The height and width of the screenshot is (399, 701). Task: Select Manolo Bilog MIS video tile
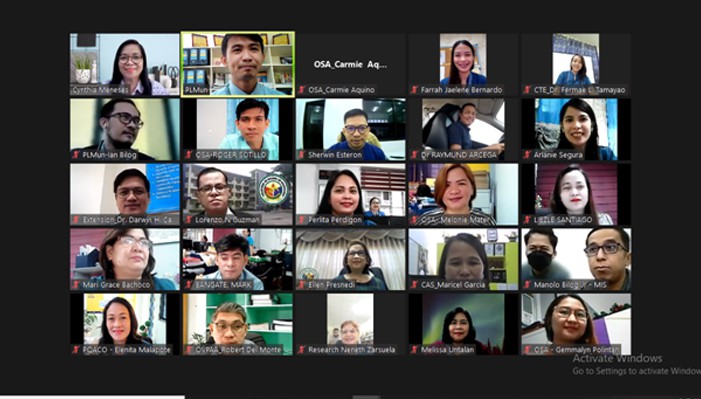click(576, 259)
